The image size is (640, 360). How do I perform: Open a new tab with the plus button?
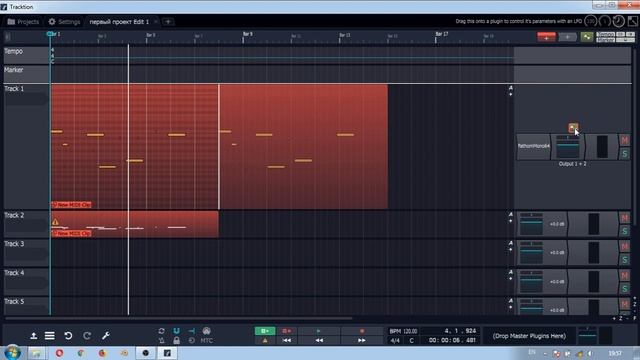point(168,22)
